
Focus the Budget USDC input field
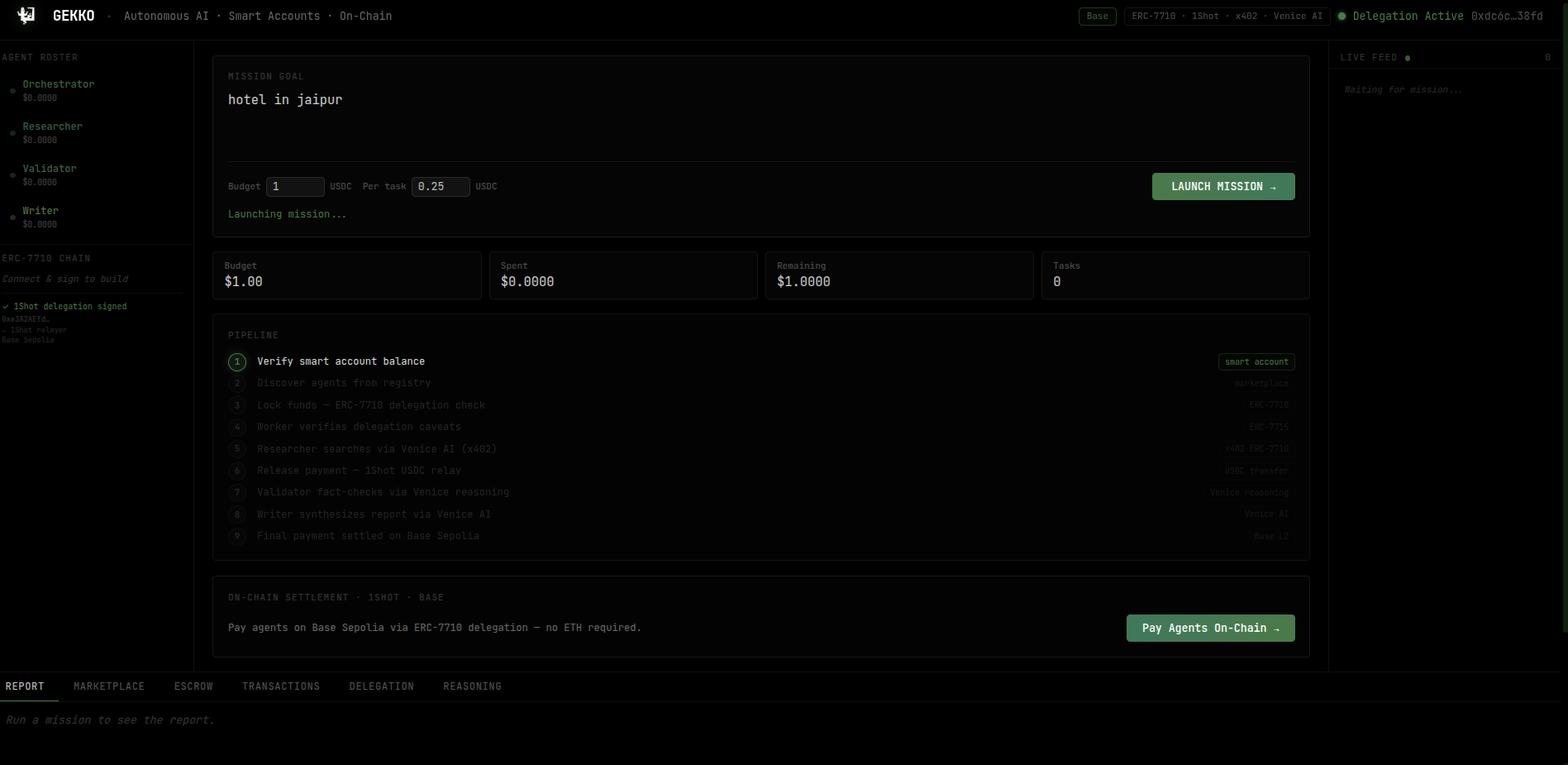pos(295,187)
